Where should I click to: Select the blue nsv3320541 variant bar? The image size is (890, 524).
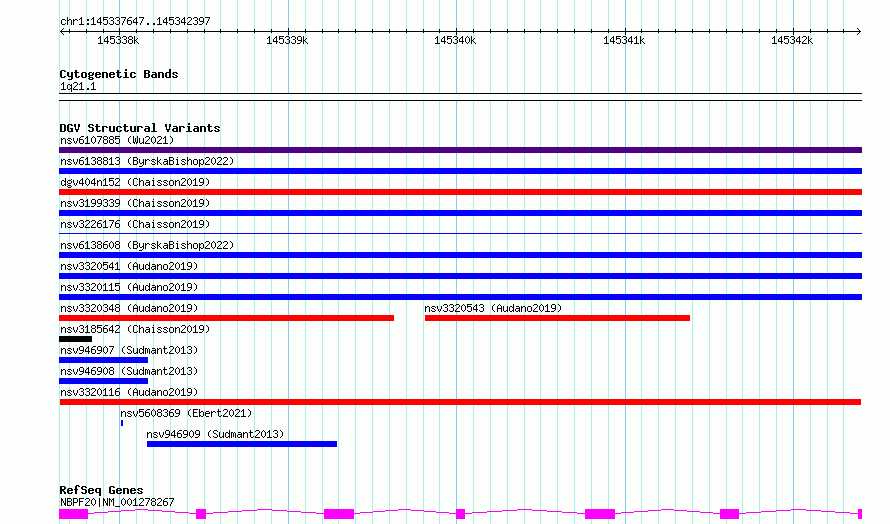(460, 276)
